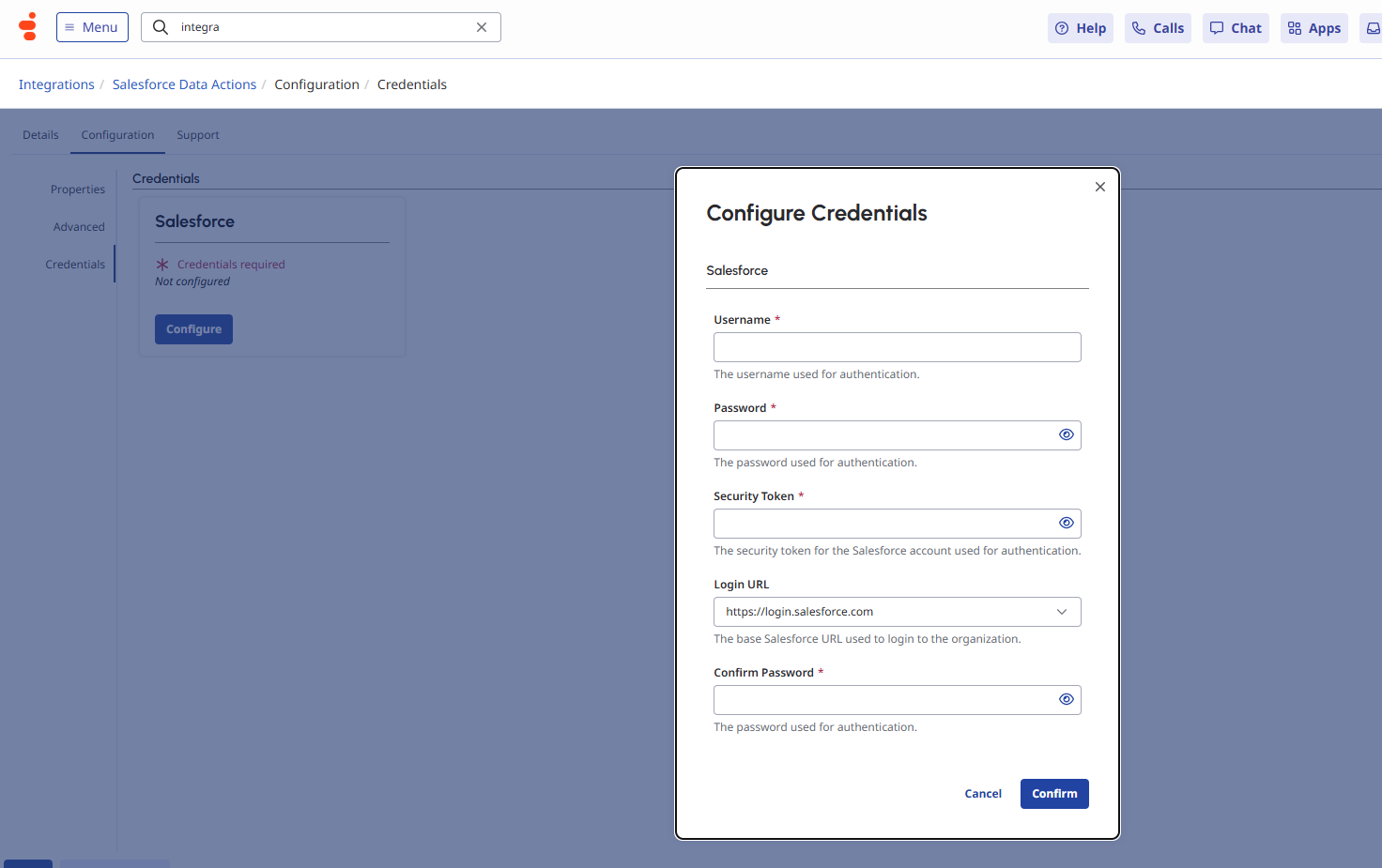1382x868 pixels.
Task: Reveal the Confirm Password value
Action: click(1067, 699)
